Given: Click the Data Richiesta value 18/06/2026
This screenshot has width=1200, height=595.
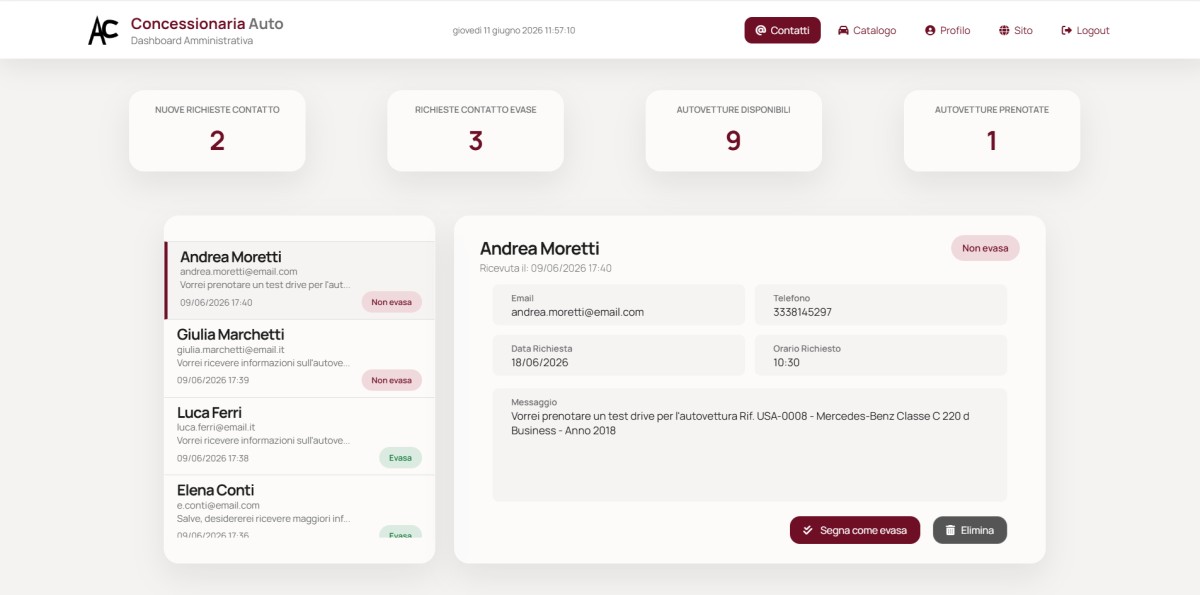Looking at the screenshot, I should 539,362.
